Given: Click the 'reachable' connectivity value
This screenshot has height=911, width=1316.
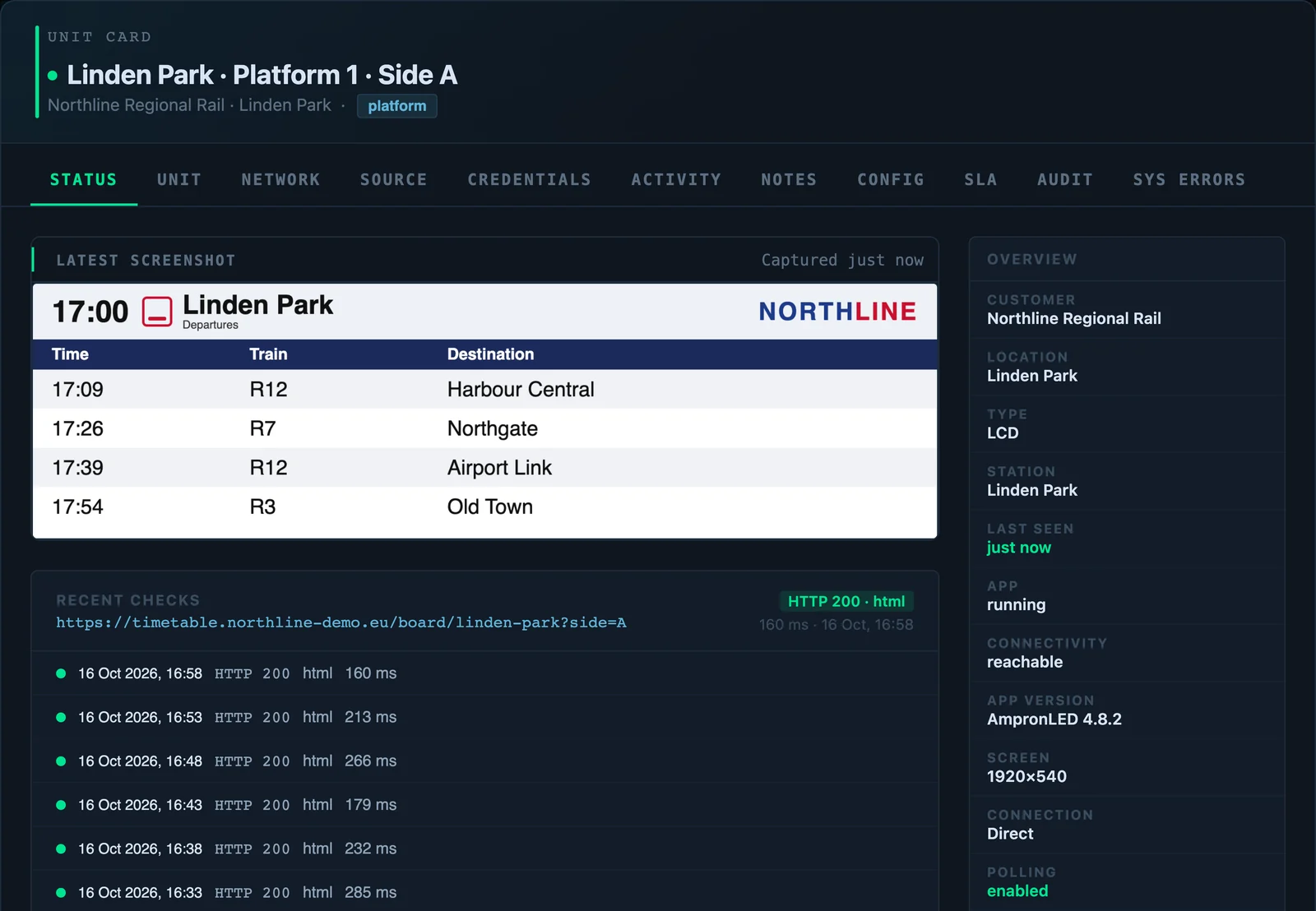Looking at the screenshot, I should pos(1025,662).
